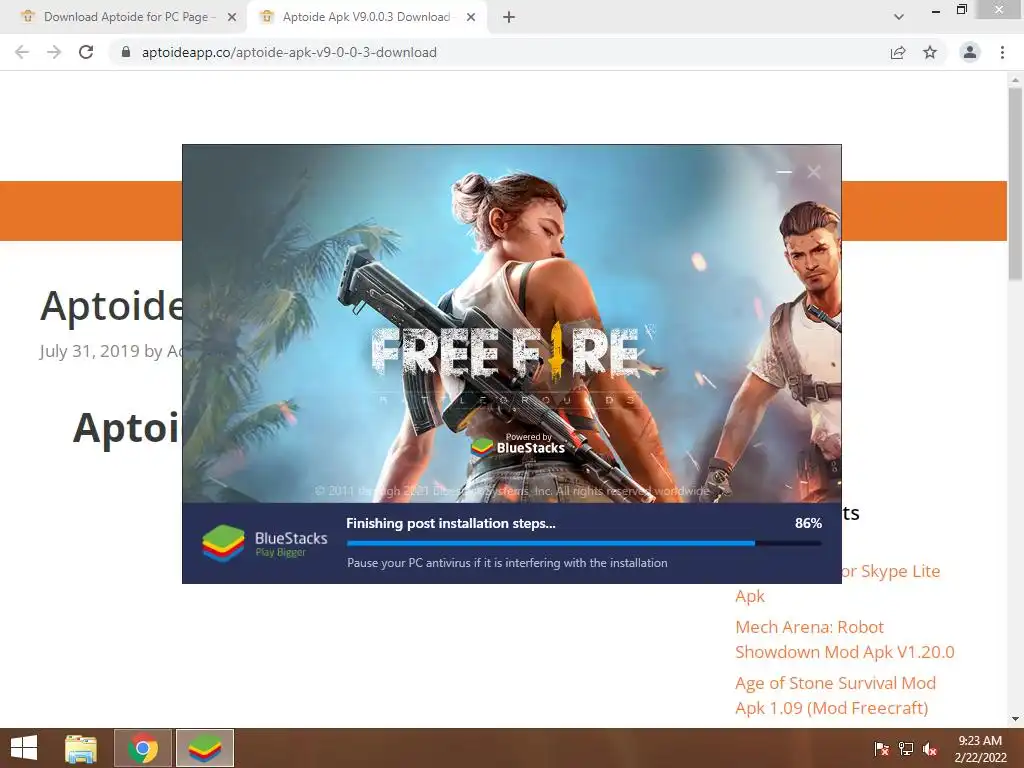
Task: Open the Skype Lite Apk link
Action: point(838,583)
